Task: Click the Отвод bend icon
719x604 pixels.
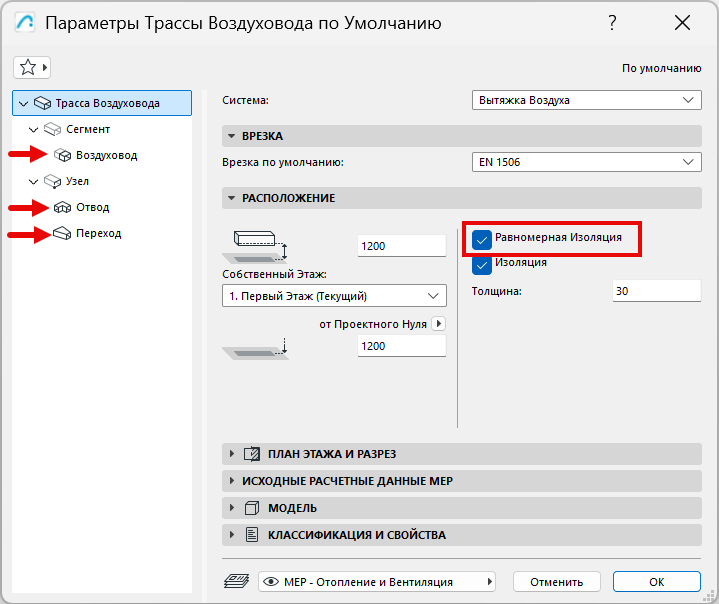Action: pos(62,207)
